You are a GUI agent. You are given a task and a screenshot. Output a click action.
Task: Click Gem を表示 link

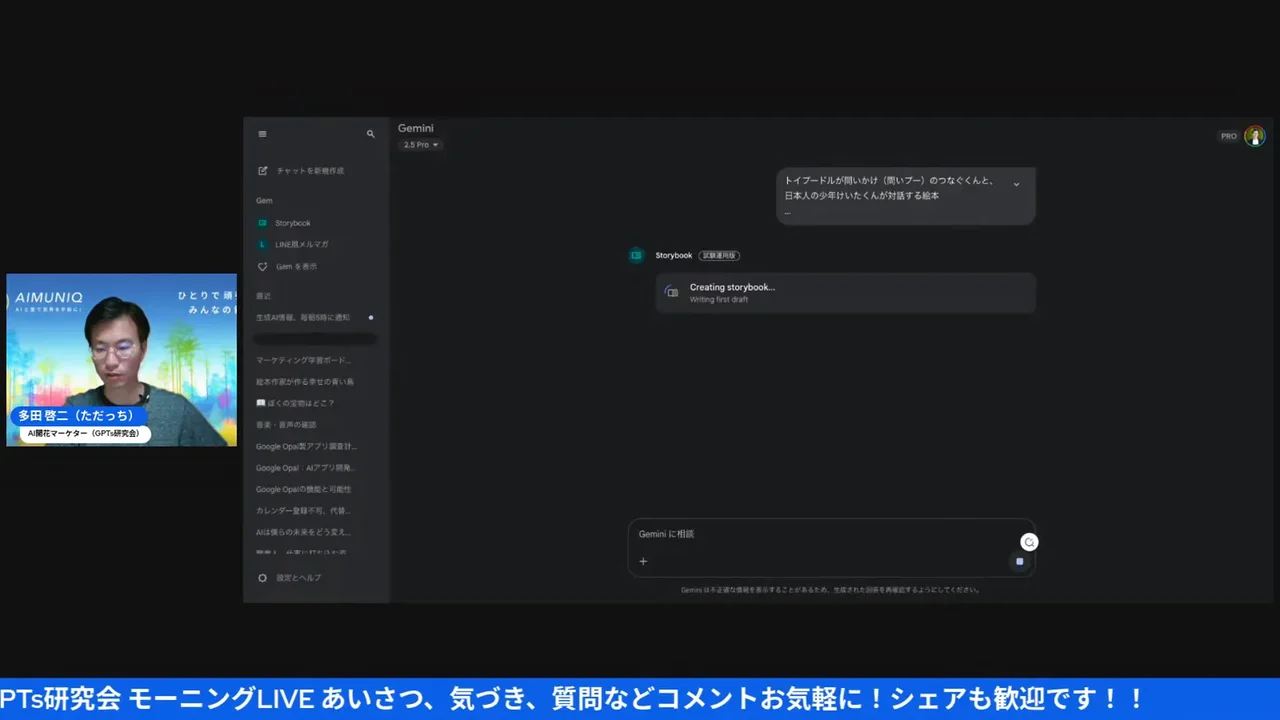pyautogui.click(x=296, y=267)
